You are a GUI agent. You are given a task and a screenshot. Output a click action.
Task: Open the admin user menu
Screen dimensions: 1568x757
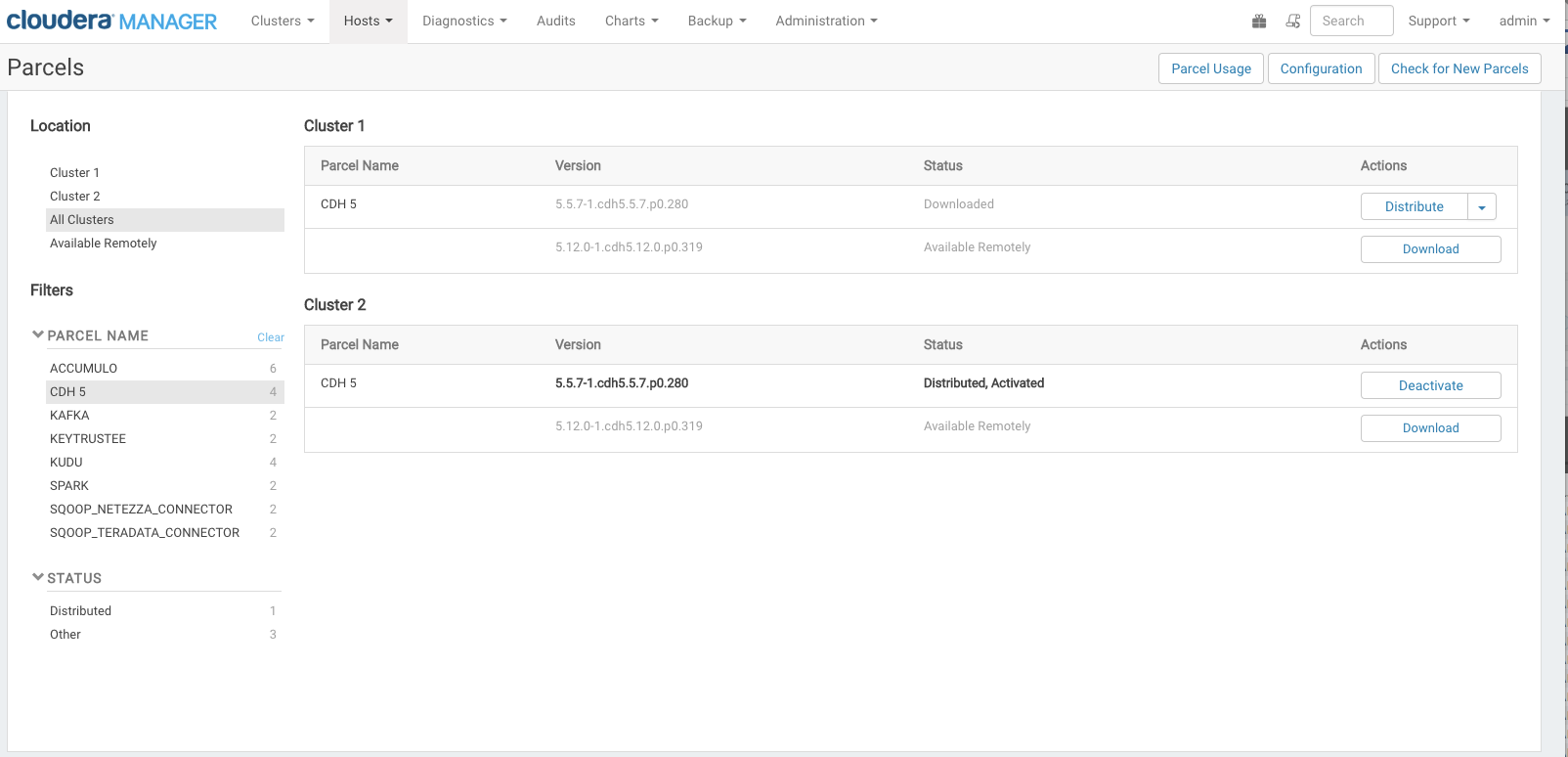(x=1523, y=21)
